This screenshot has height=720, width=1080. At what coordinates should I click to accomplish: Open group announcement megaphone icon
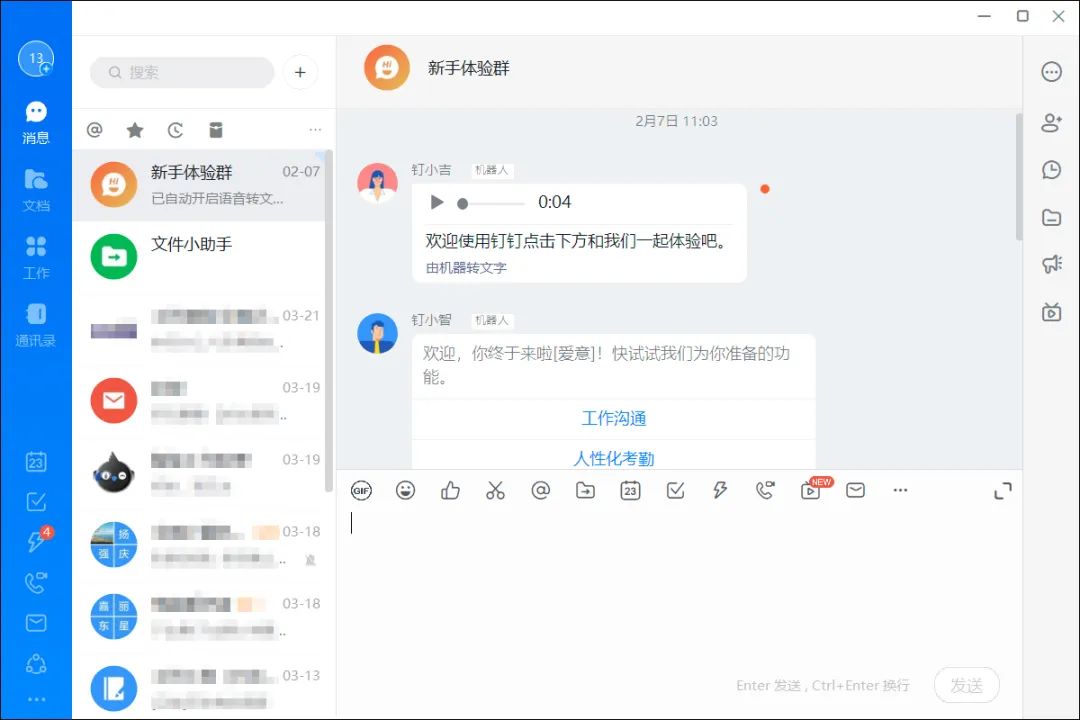point(1051,263)
